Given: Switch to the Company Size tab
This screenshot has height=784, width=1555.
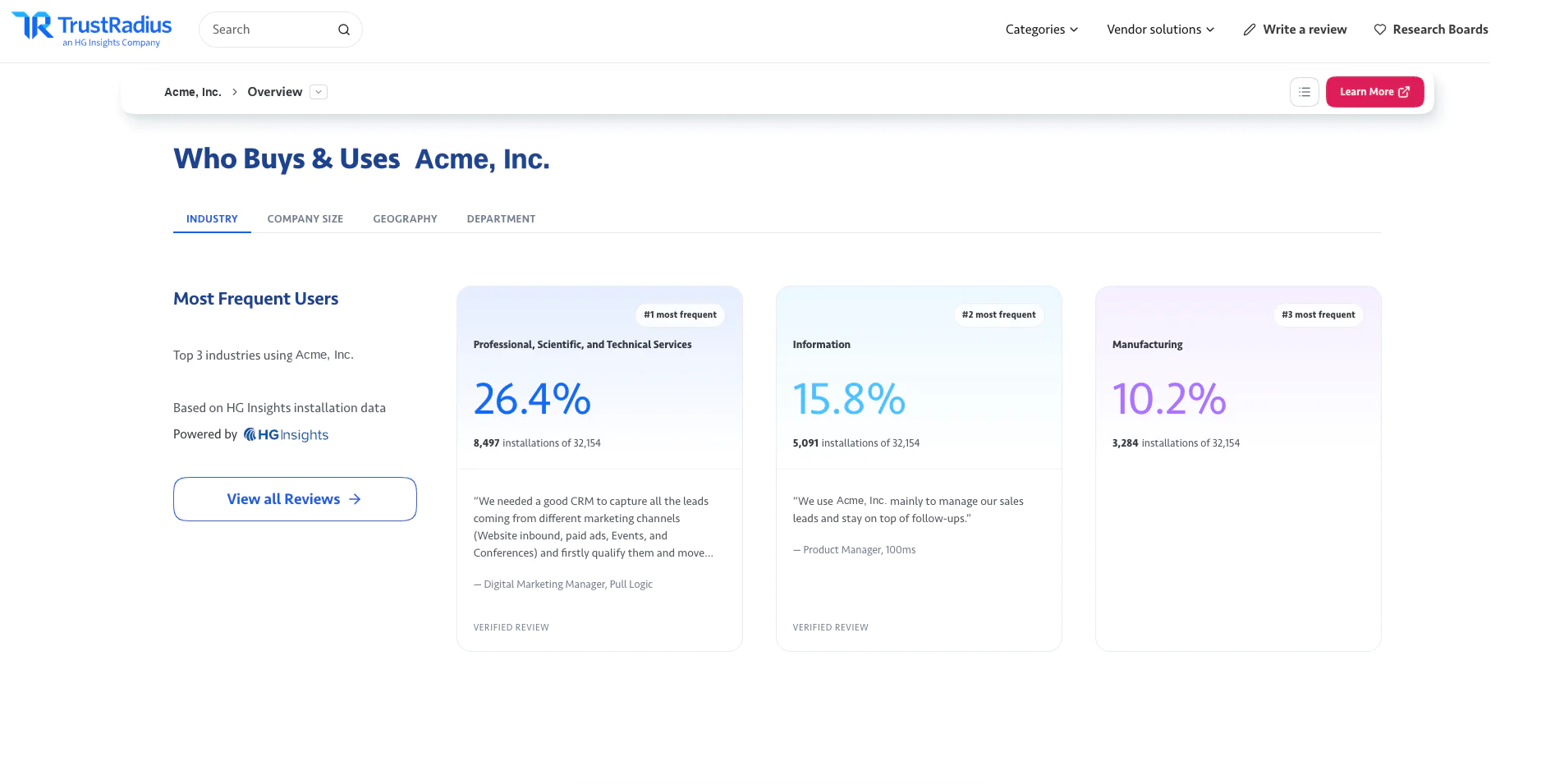Looking at the screenshot, I should coord(305,219).
